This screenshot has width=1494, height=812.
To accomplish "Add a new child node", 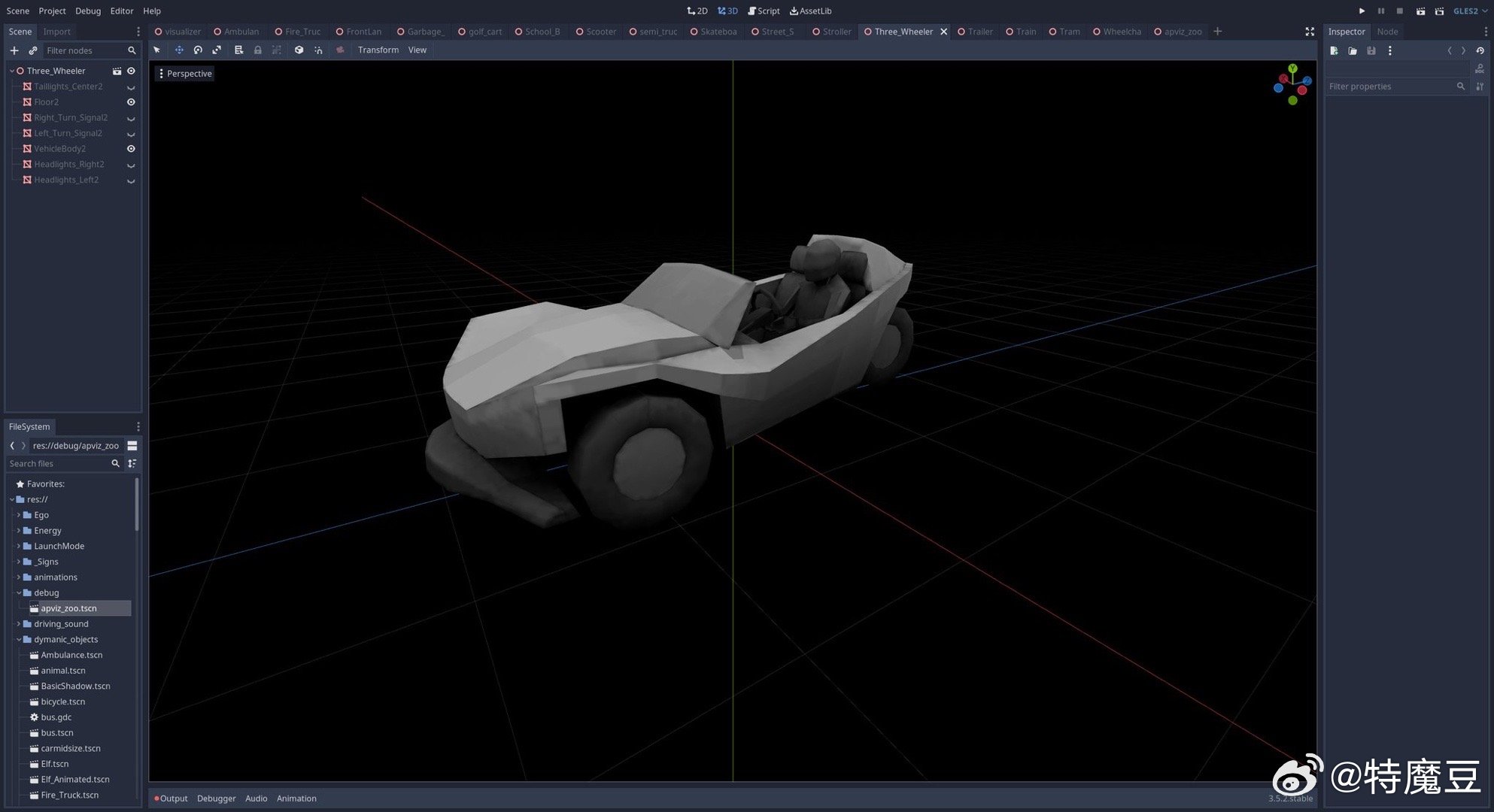I will [14, 50].
